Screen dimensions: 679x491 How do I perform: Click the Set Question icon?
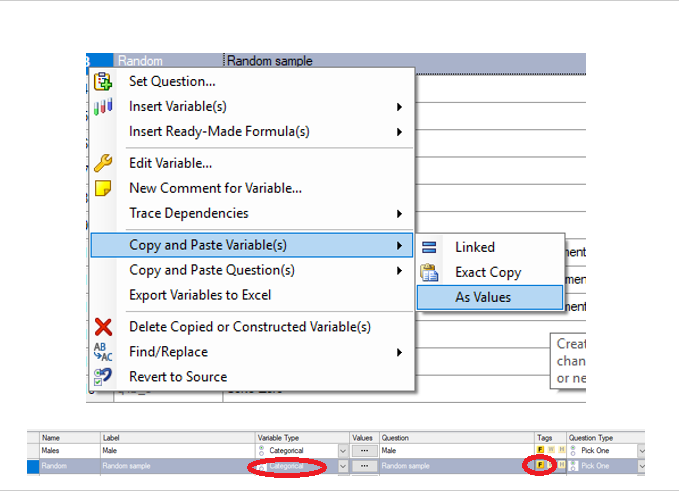coord(102,81)
